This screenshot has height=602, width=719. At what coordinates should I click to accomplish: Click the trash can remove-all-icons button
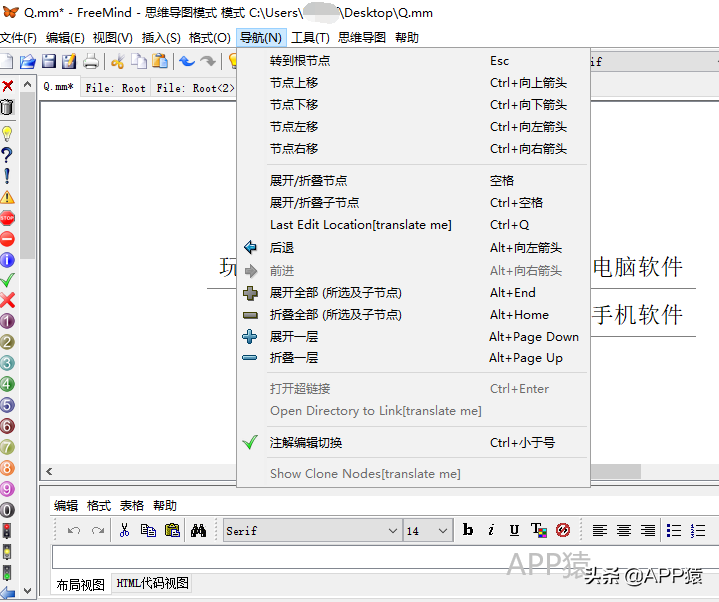(x=7, y=107)
